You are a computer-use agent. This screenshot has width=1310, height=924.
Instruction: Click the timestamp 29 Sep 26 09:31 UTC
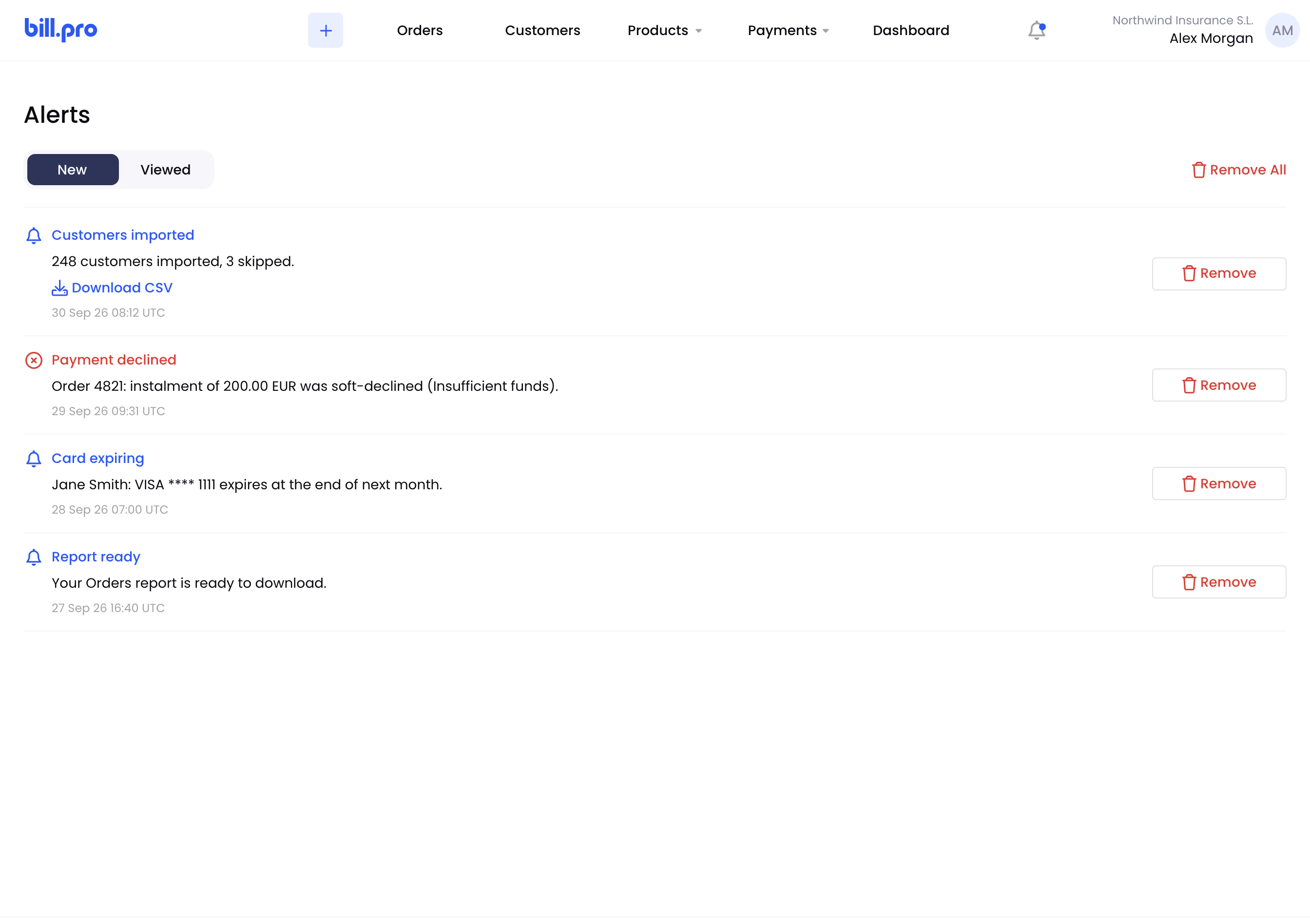point(108,411)
